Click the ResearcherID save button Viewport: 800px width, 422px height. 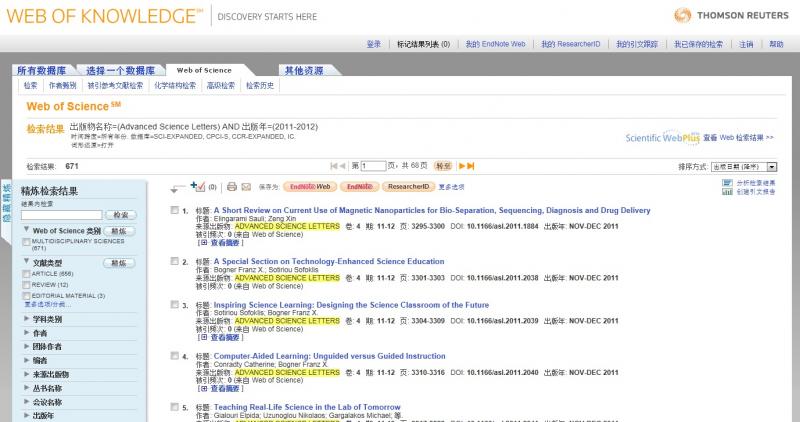click(408, 187)
